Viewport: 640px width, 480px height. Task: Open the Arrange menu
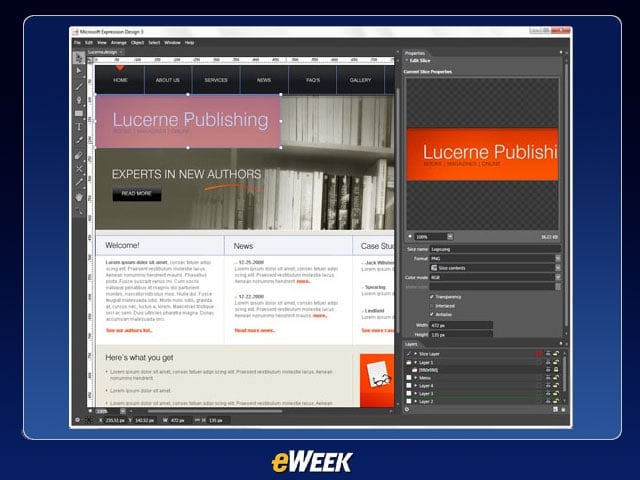tap(119, 42)
